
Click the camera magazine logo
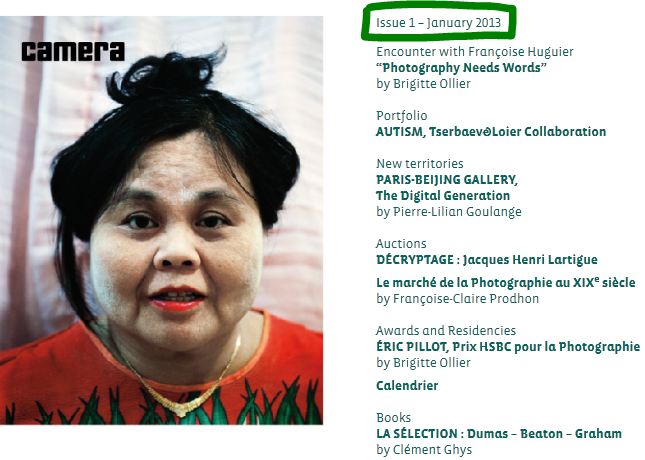(x=73, y=51)
